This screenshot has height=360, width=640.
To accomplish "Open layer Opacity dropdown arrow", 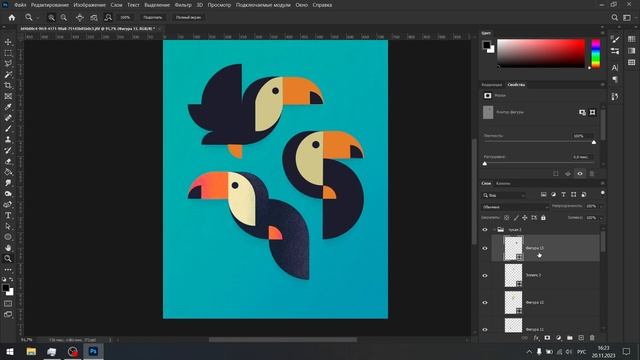I will pos(601,206).
